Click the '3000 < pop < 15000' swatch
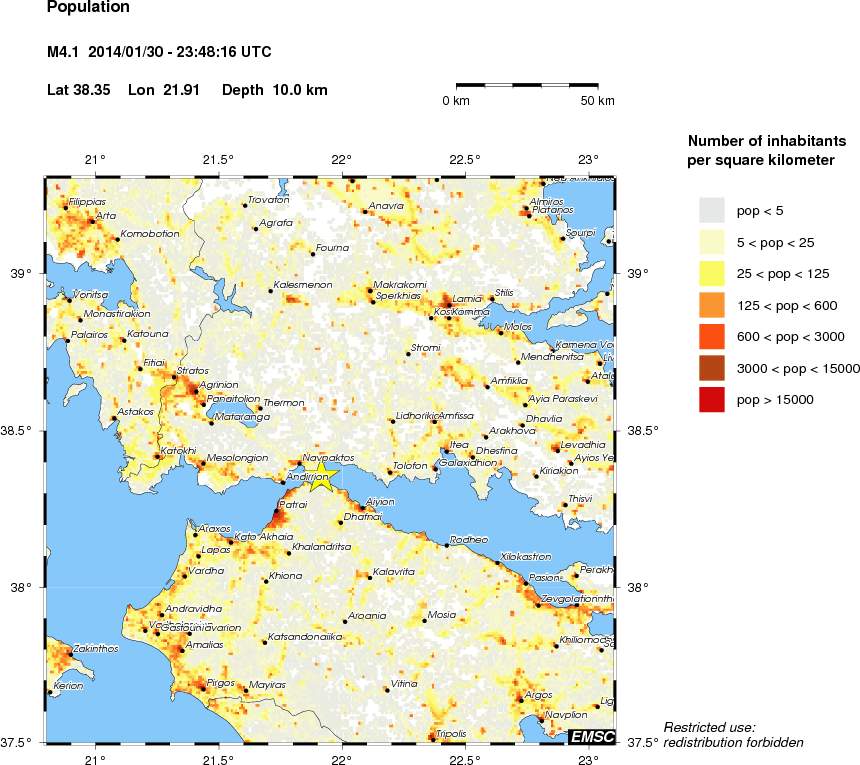 pyautogui.click(x=711, y=369)
